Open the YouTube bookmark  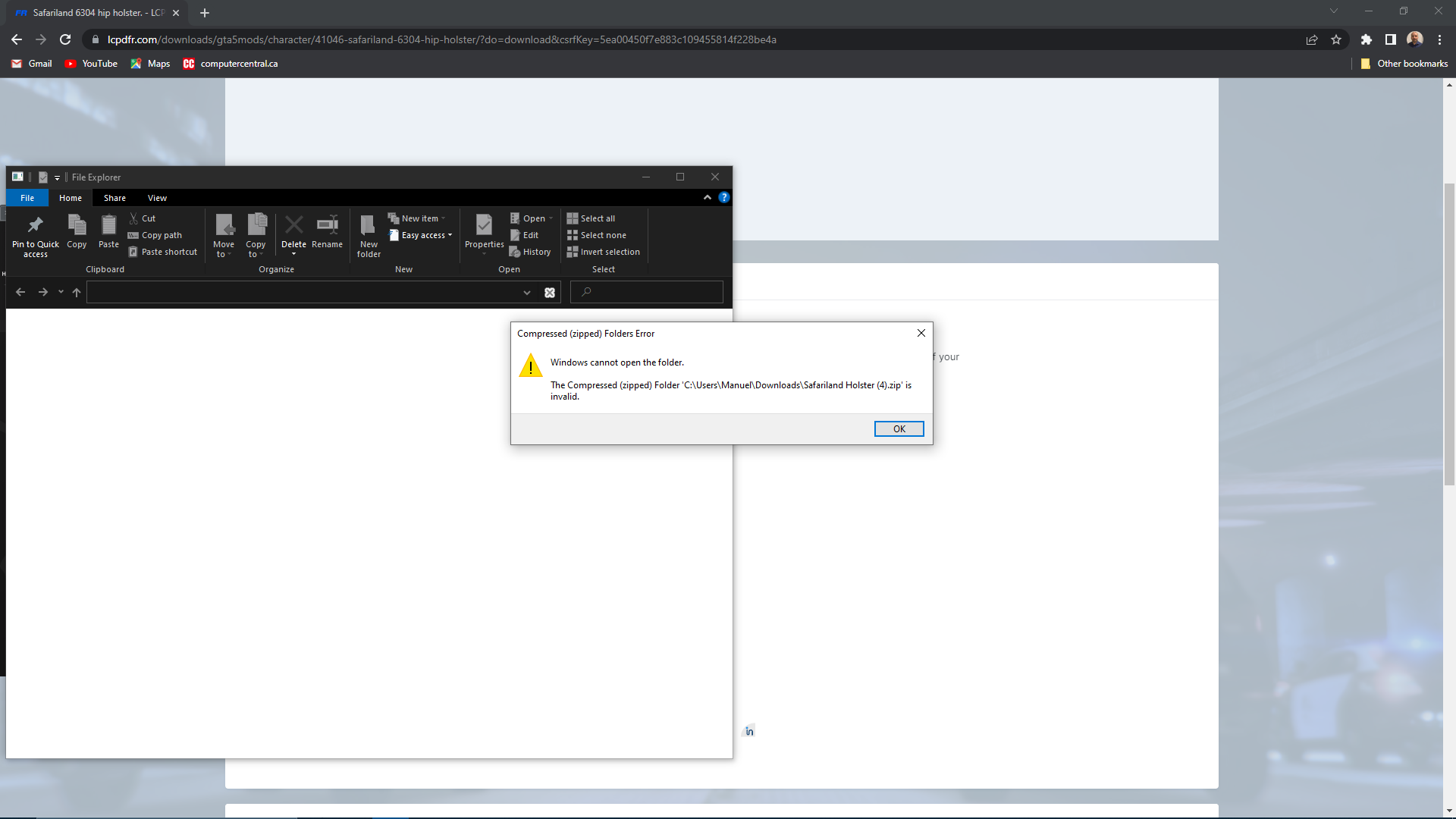click(91, 64)
